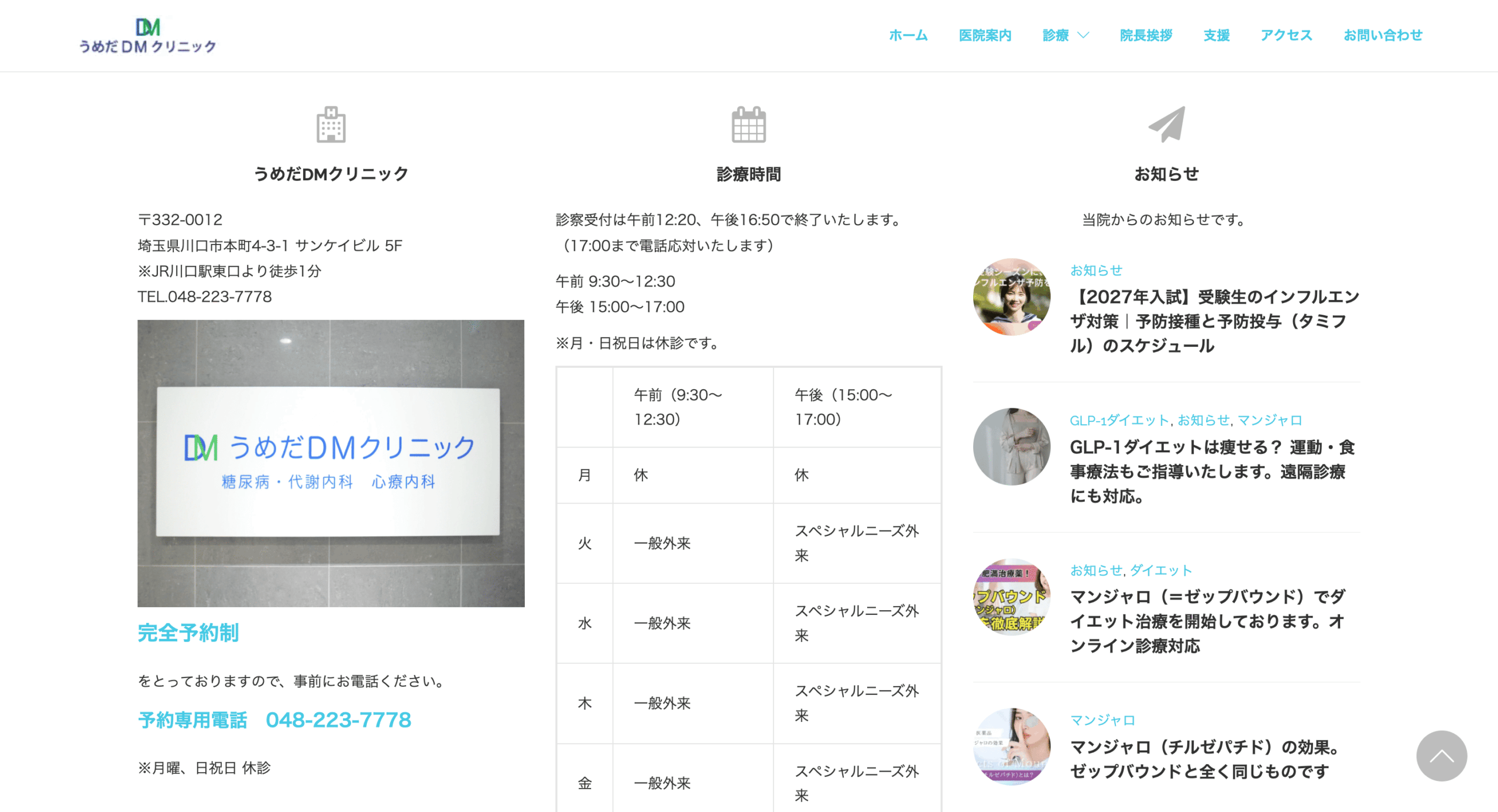Click the お知らせ tag beside GLP-1ダイエット
Image resolution: width=1498 pixels, height=812 pixels.
point(1204,420)
